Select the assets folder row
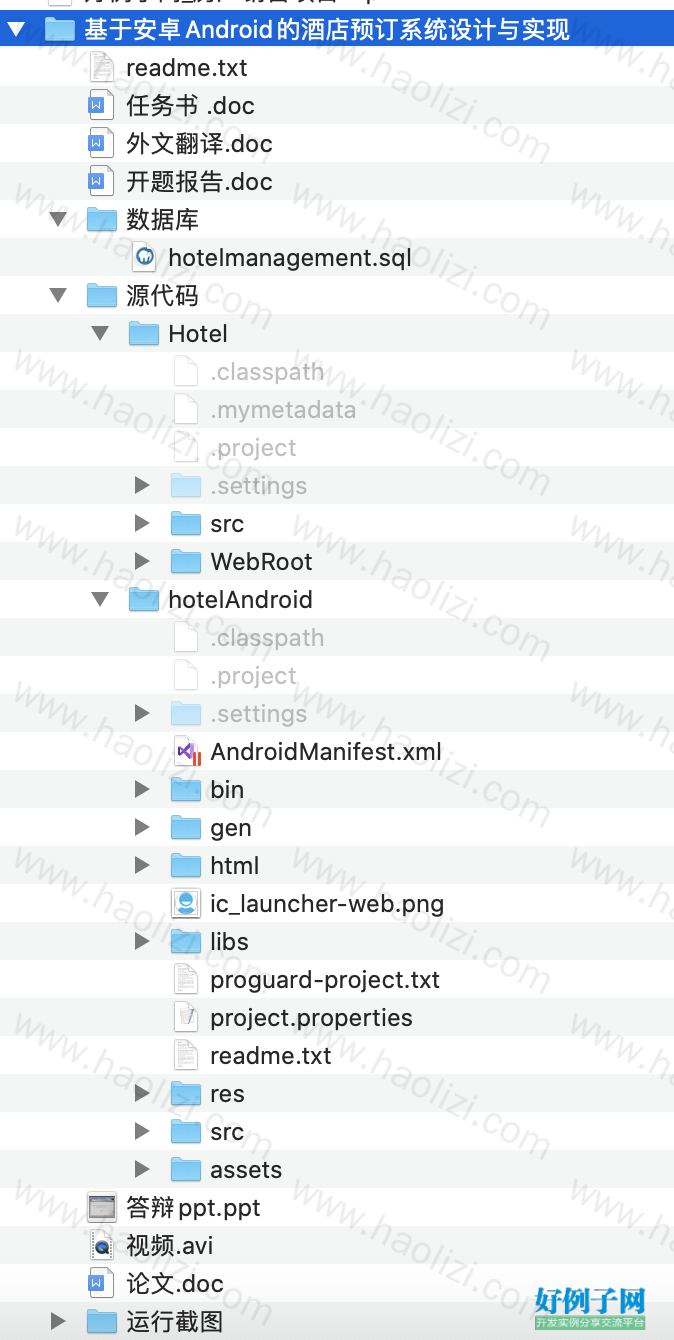 point(337,1169)
